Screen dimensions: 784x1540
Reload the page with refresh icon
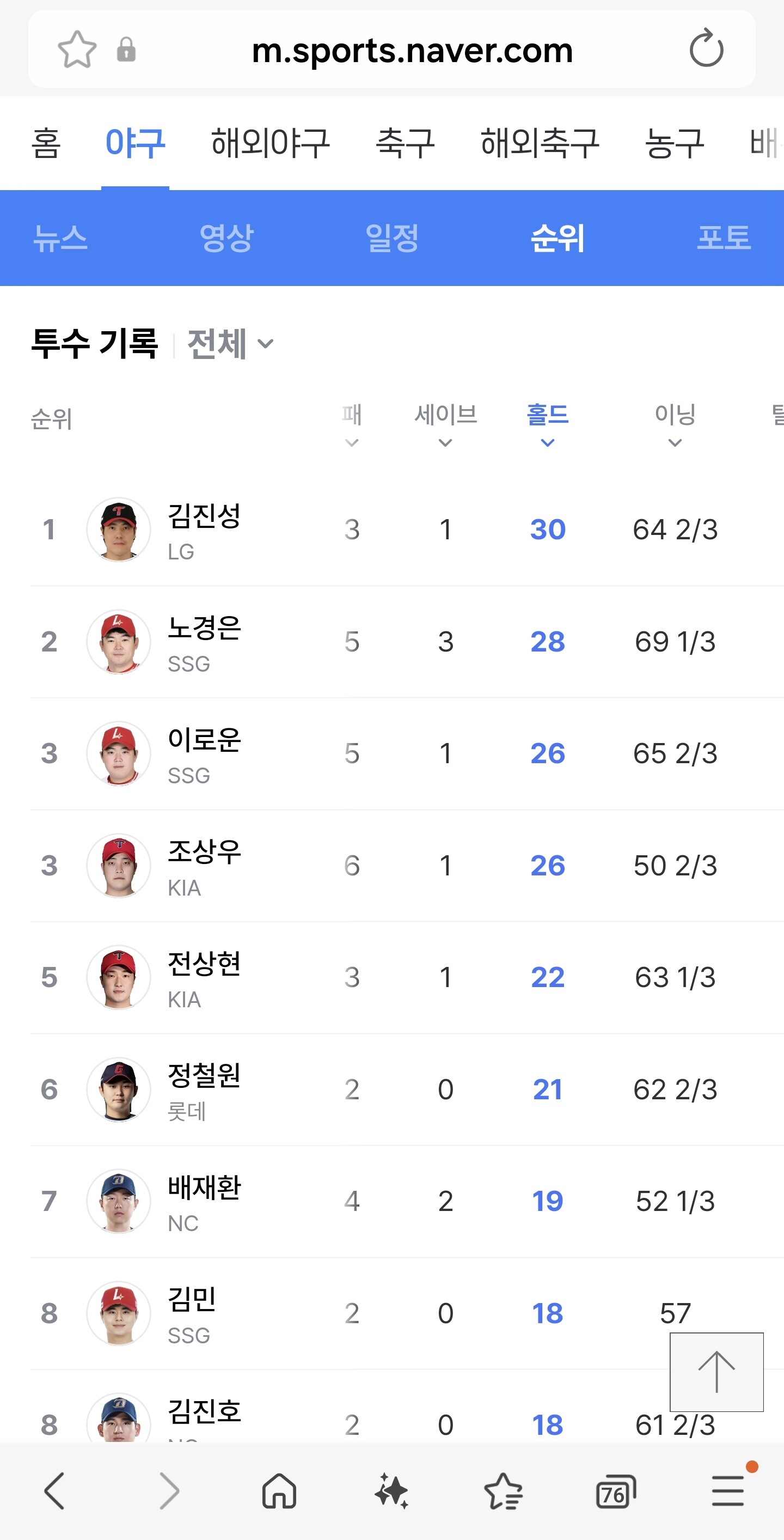tap(706, 49)
